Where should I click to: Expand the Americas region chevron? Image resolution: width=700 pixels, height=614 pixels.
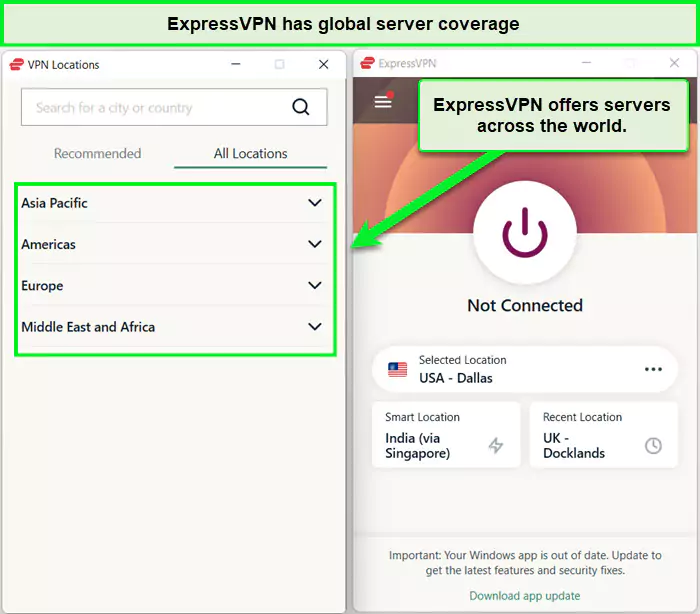pyautogui.click(x=315, y=244)
